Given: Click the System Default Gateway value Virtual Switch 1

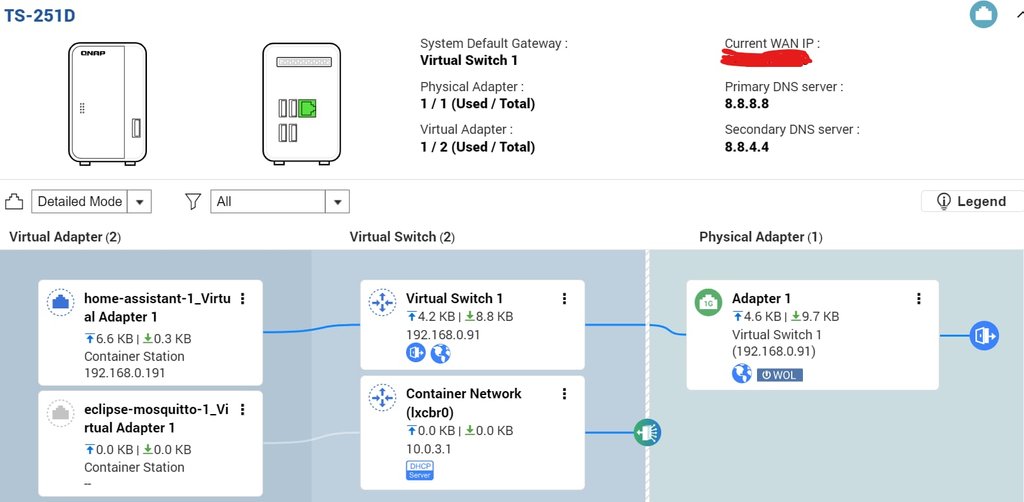Looking at the screenshot, I should [469, 61].
